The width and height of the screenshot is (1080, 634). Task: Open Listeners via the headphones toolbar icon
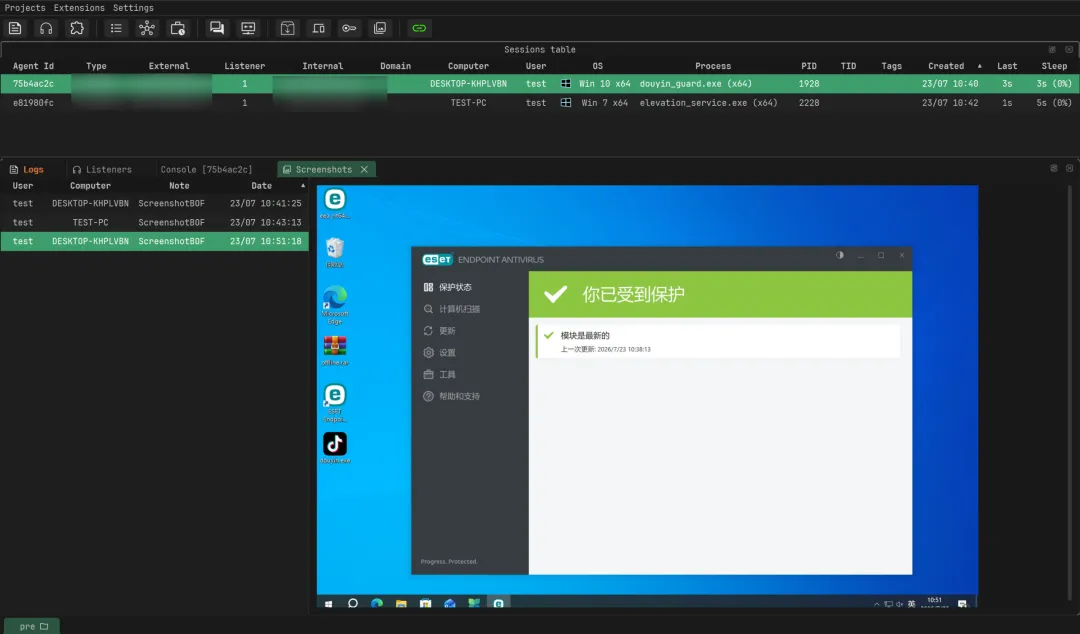46,28
